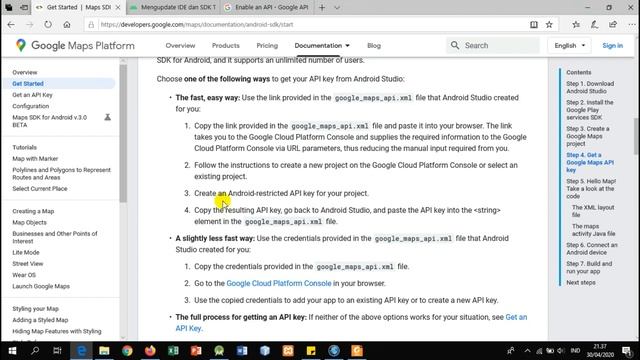
Task: Click the beta flask icon in sidebar
Action: coord(107,117)
